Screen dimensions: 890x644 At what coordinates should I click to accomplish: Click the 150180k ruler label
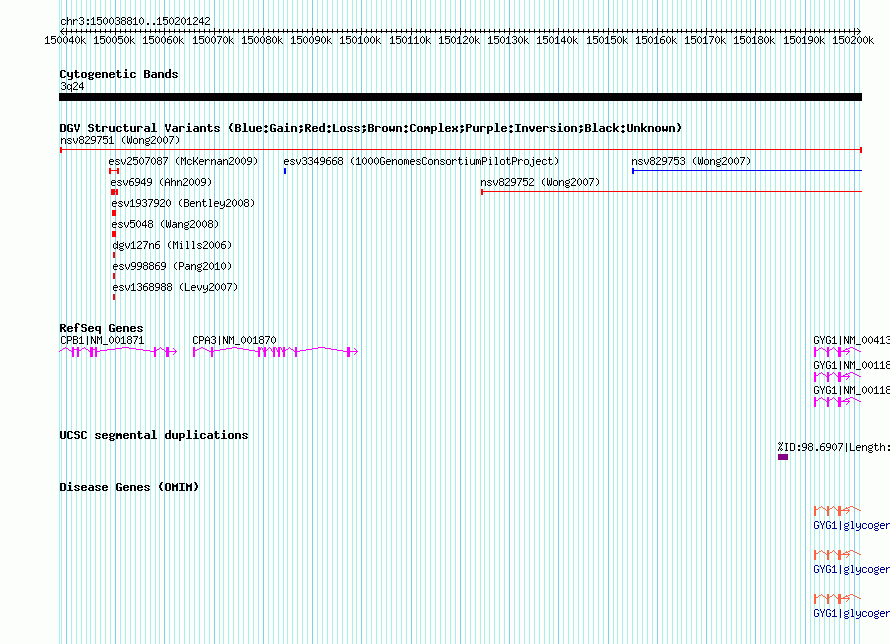pyautogui.click(x=754, y=40)
